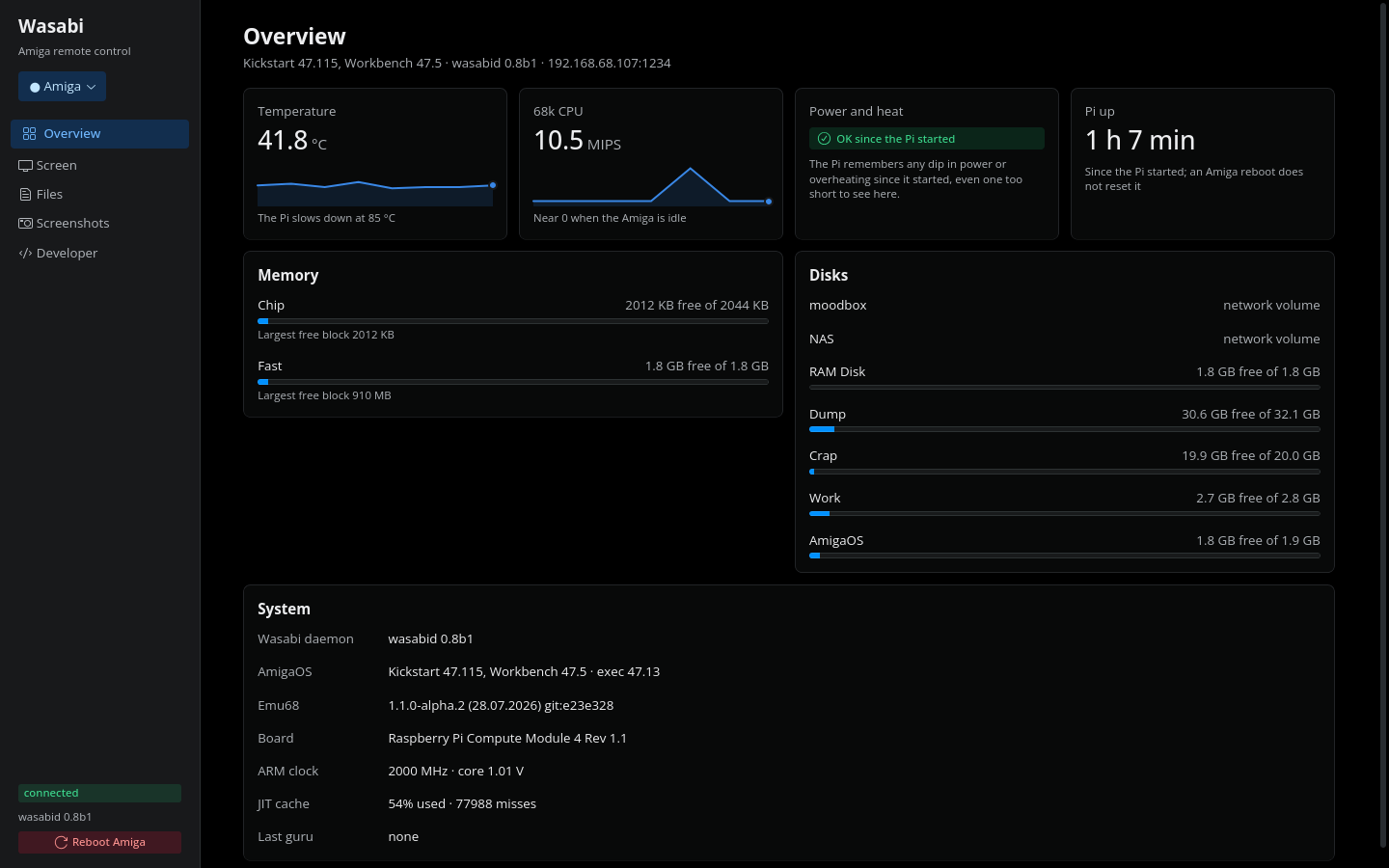Click the NAS disk row name
The height and width of the screenshot is (868, 1389).
tap(822, 339)
